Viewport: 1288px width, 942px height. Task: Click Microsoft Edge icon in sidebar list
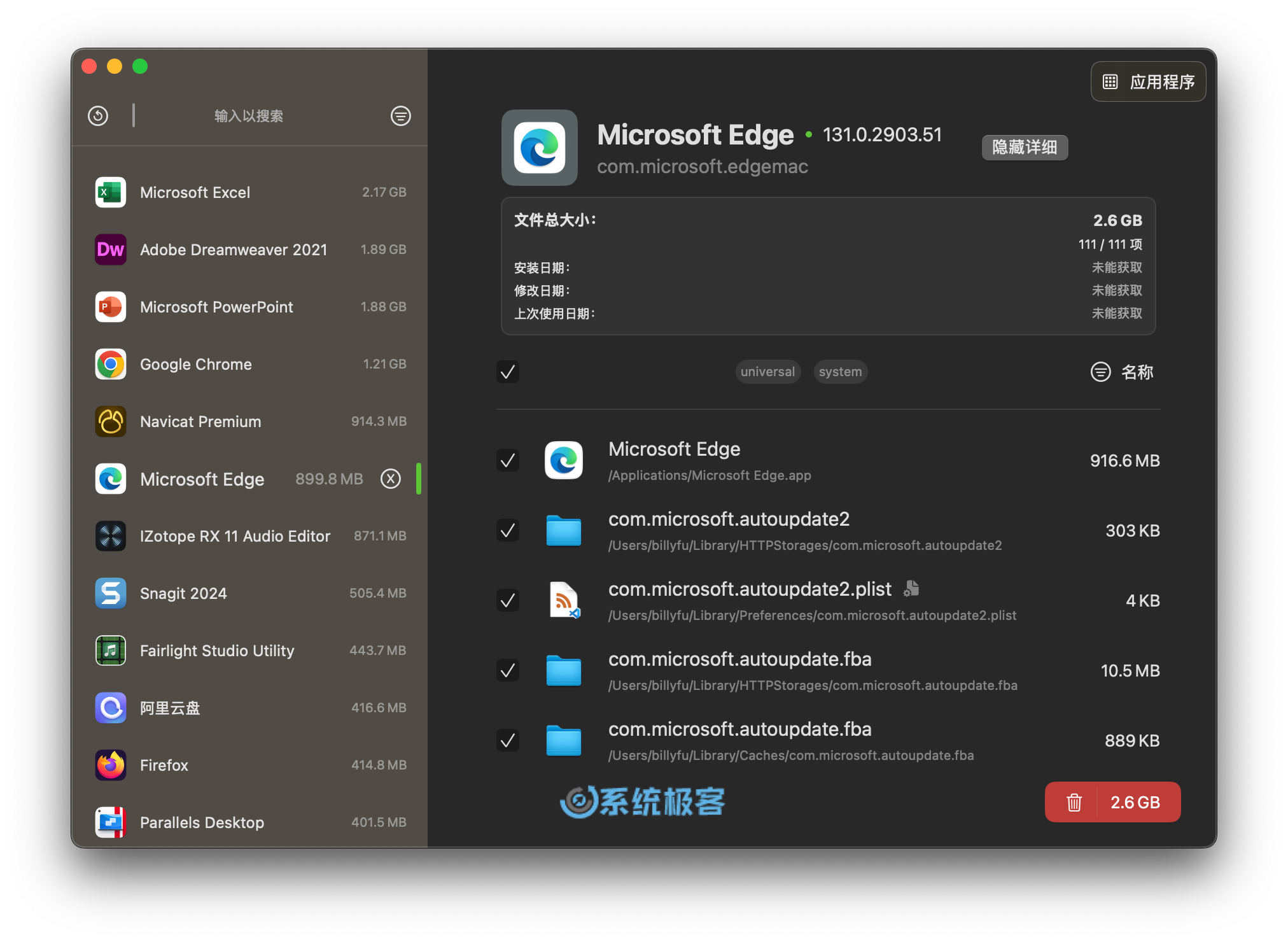pos(111,479)
